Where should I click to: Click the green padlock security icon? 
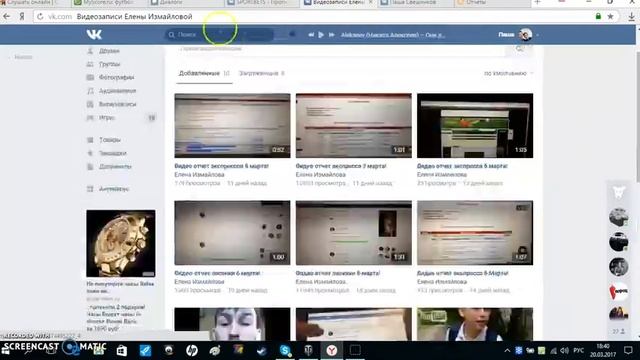pos(598,17)
